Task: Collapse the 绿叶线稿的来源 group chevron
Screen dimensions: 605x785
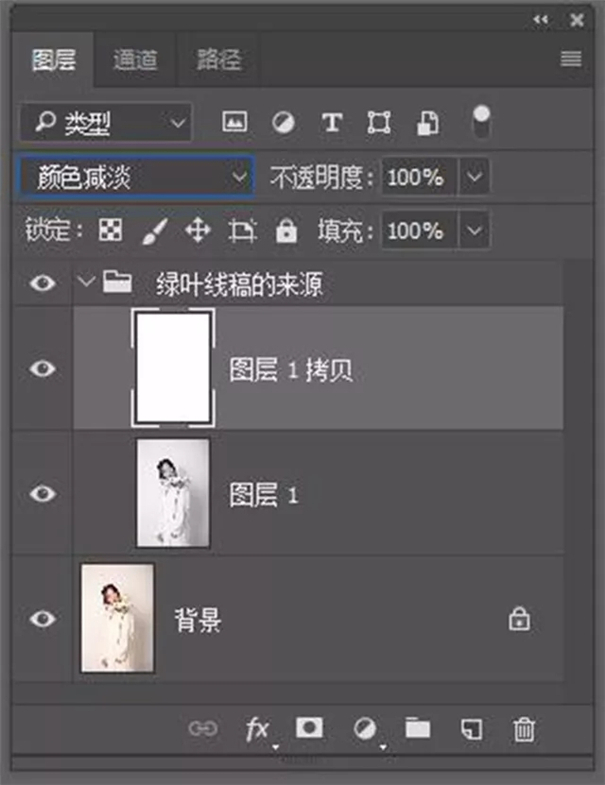Action: [87, 281]
